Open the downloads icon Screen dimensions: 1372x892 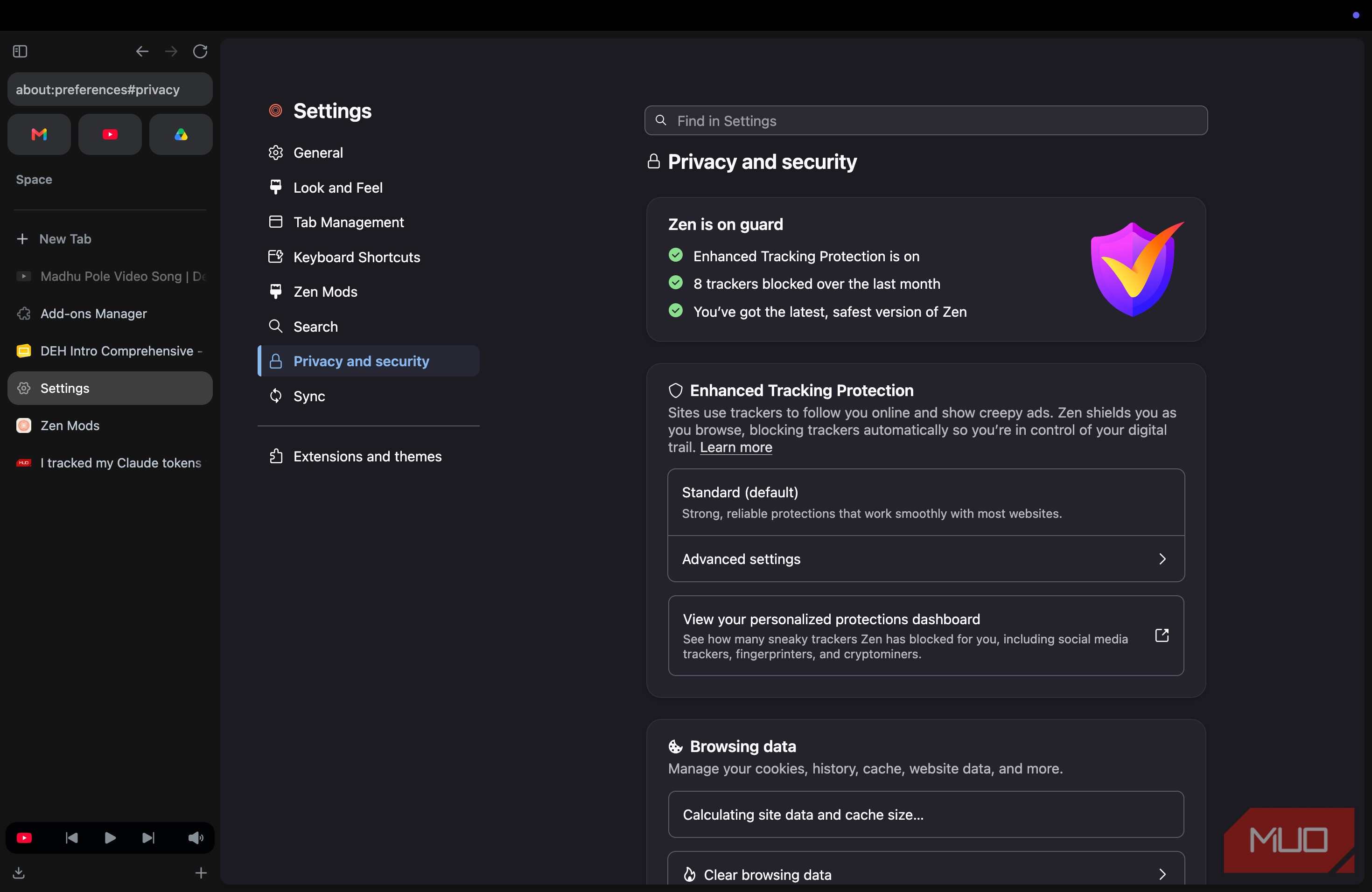[x=19, y=872]
